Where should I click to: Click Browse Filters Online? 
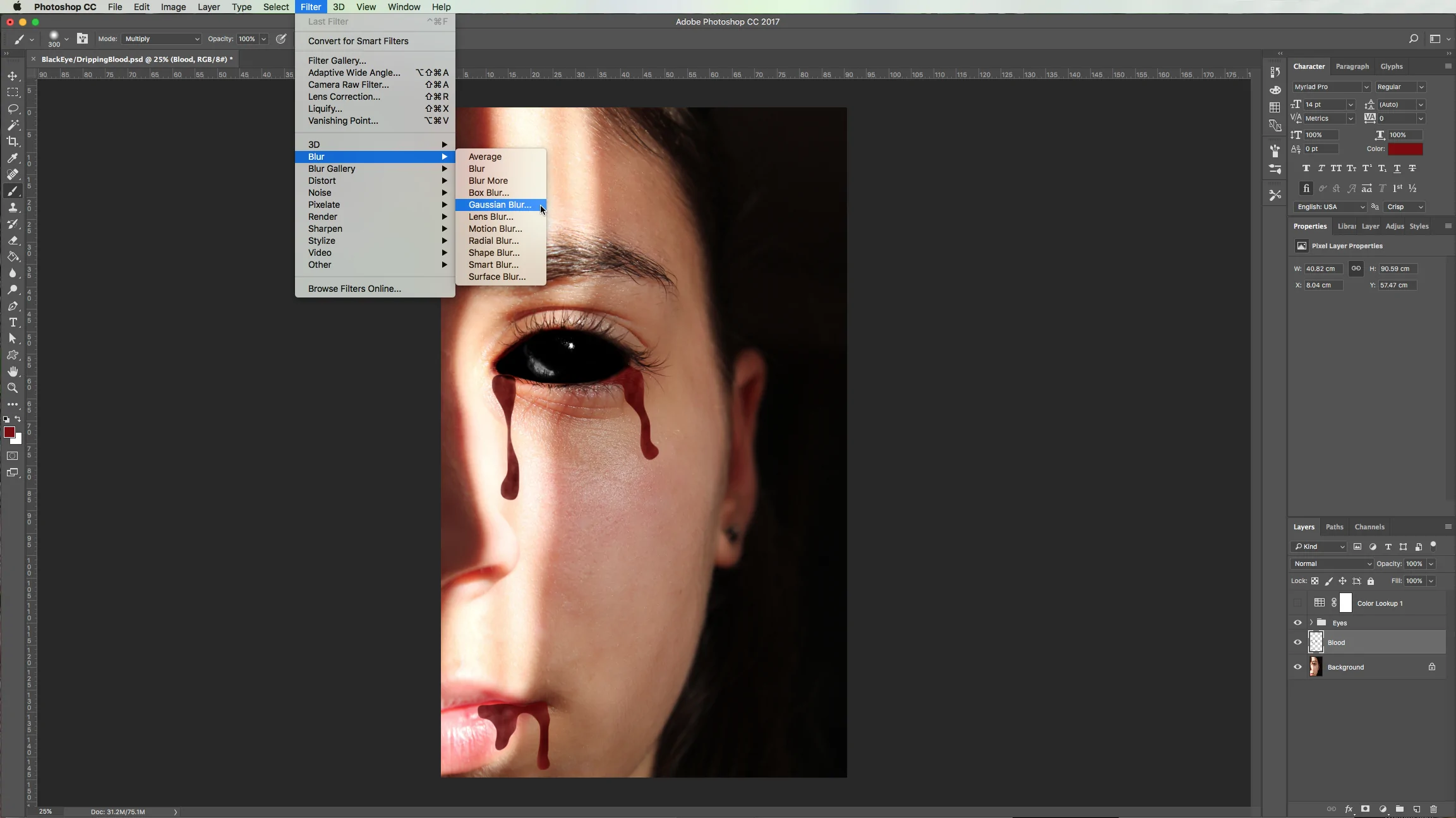tap(375, 289)
